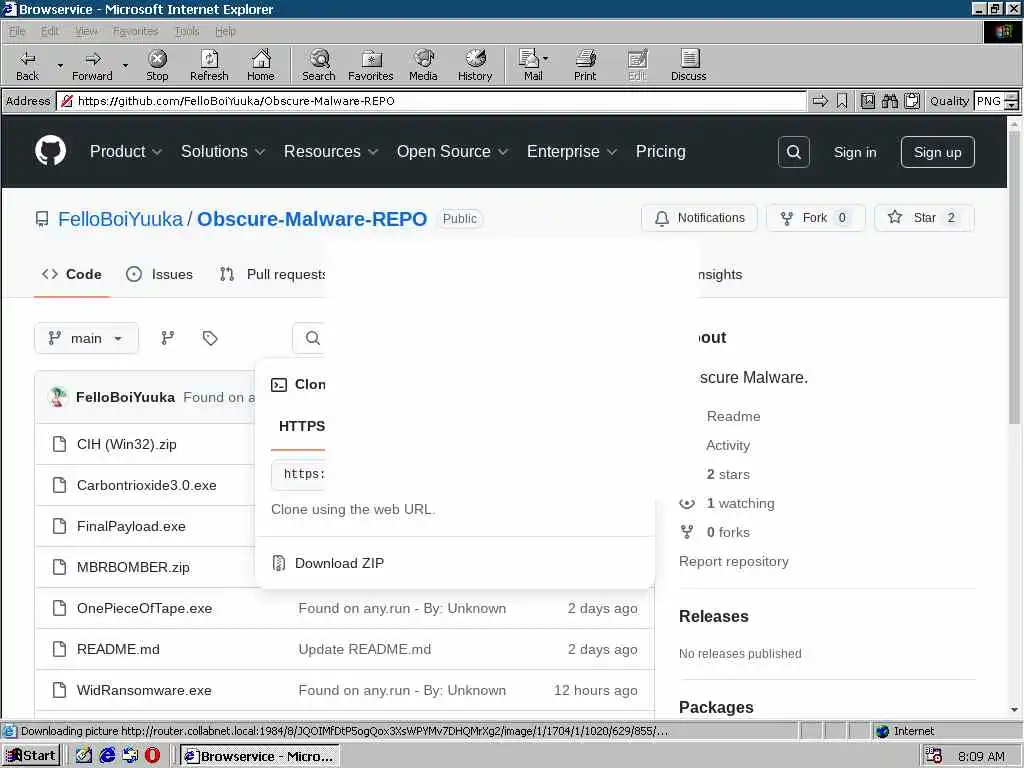Open the Readme link in About
This screenshot has width=1024, height=768.
[733, 416]
